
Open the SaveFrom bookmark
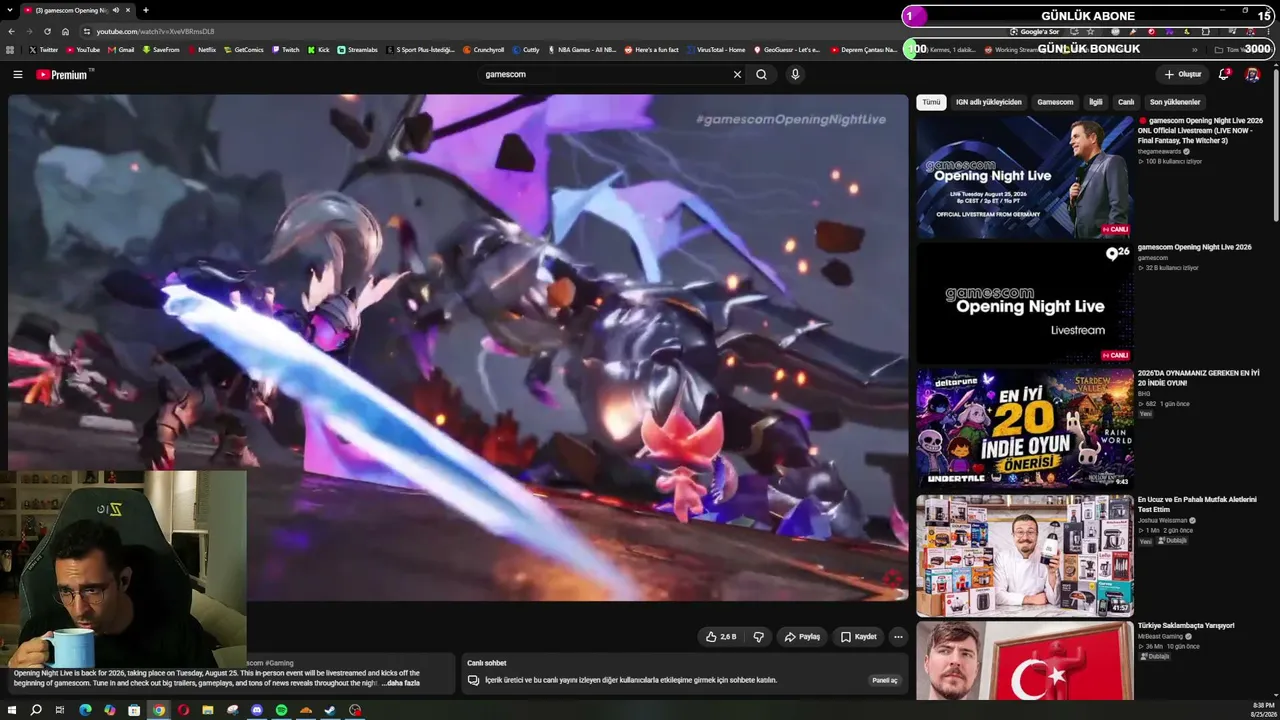click(x=161, y=50)
